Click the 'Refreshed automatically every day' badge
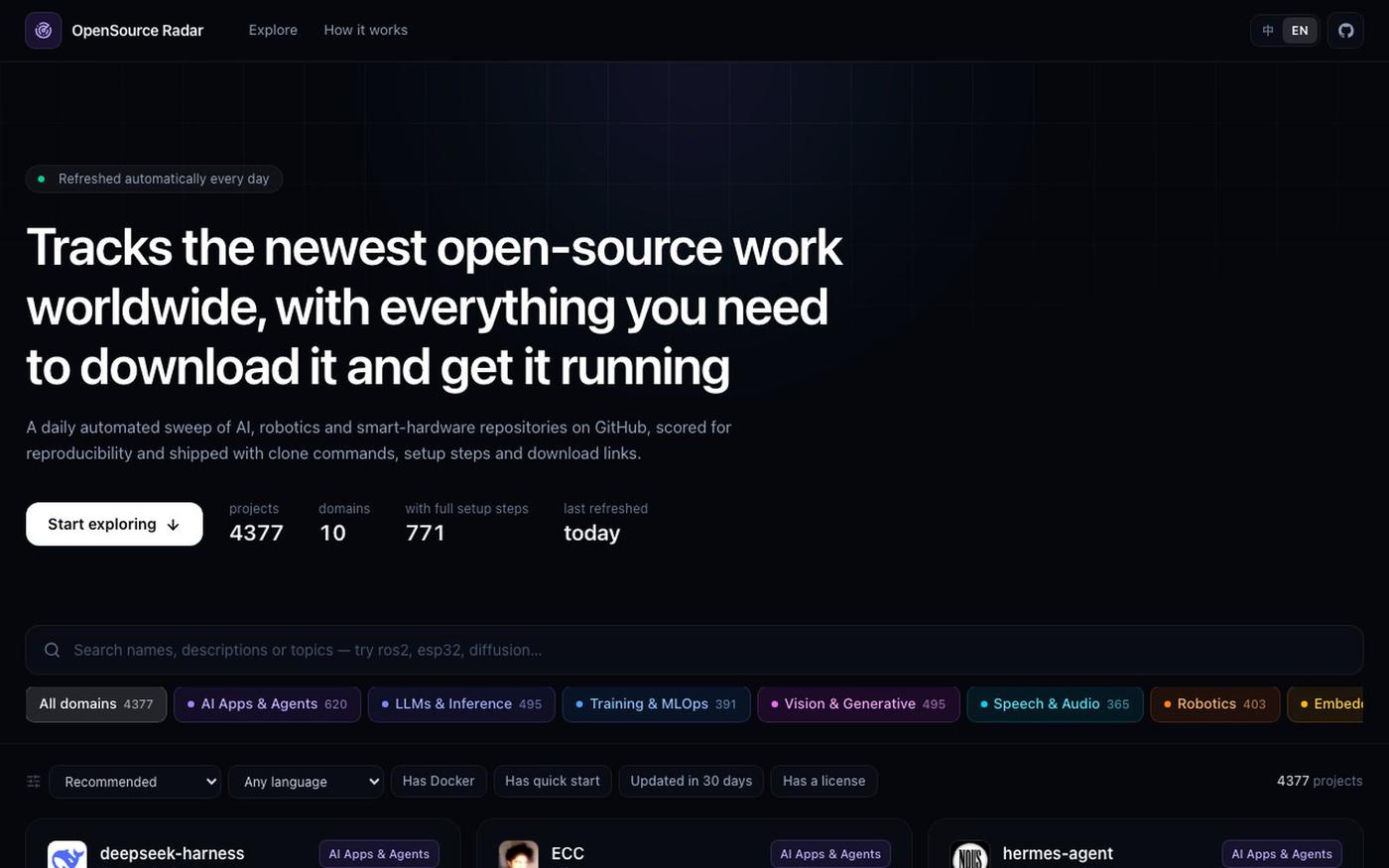The height and width of the screenshot is (868, 1389). click(154, 179)
